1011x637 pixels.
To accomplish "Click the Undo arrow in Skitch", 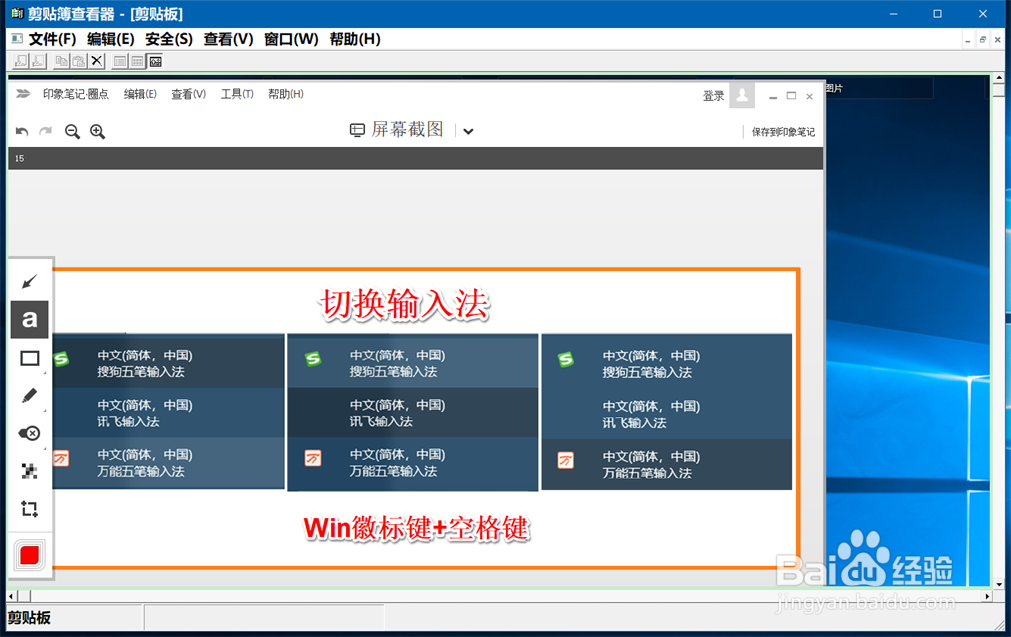I will (22, 132).
